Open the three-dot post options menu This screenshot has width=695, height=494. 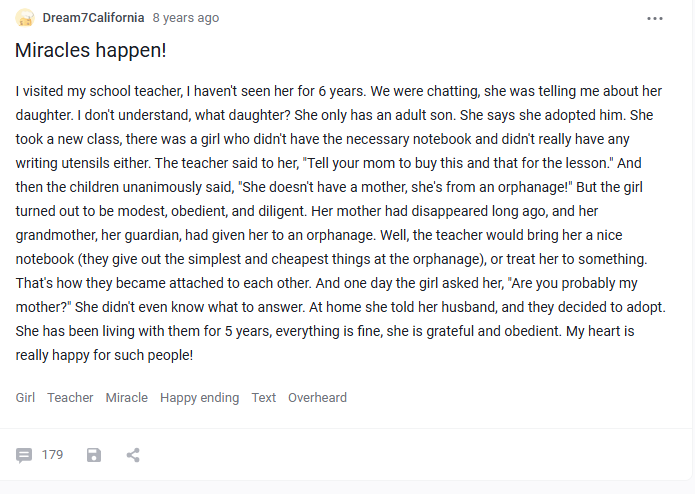point(655,19)
